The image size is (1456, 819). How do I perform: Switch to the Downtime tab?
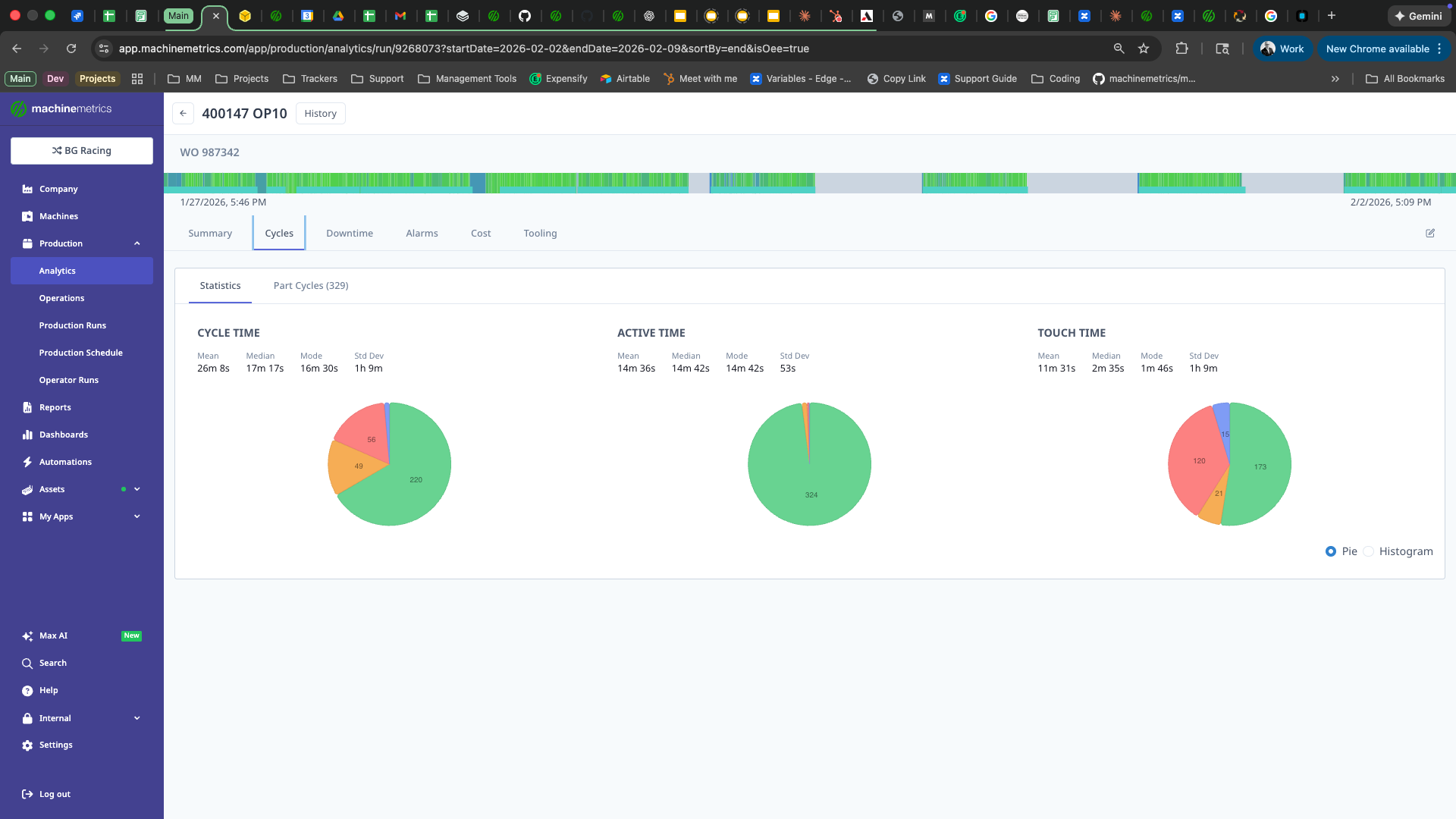click(350, 233)
